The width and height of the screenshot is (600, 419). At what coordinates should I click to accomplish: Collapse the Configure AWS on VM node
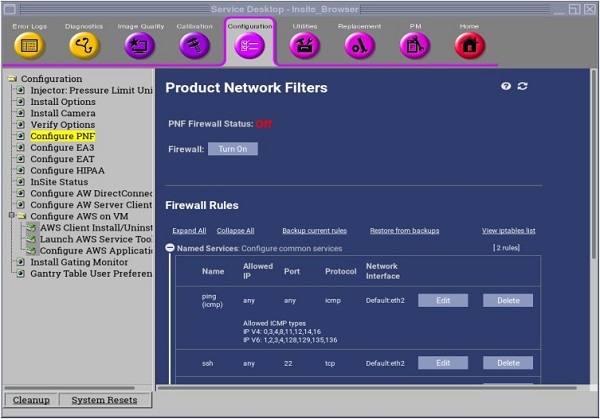pos(11,215)
